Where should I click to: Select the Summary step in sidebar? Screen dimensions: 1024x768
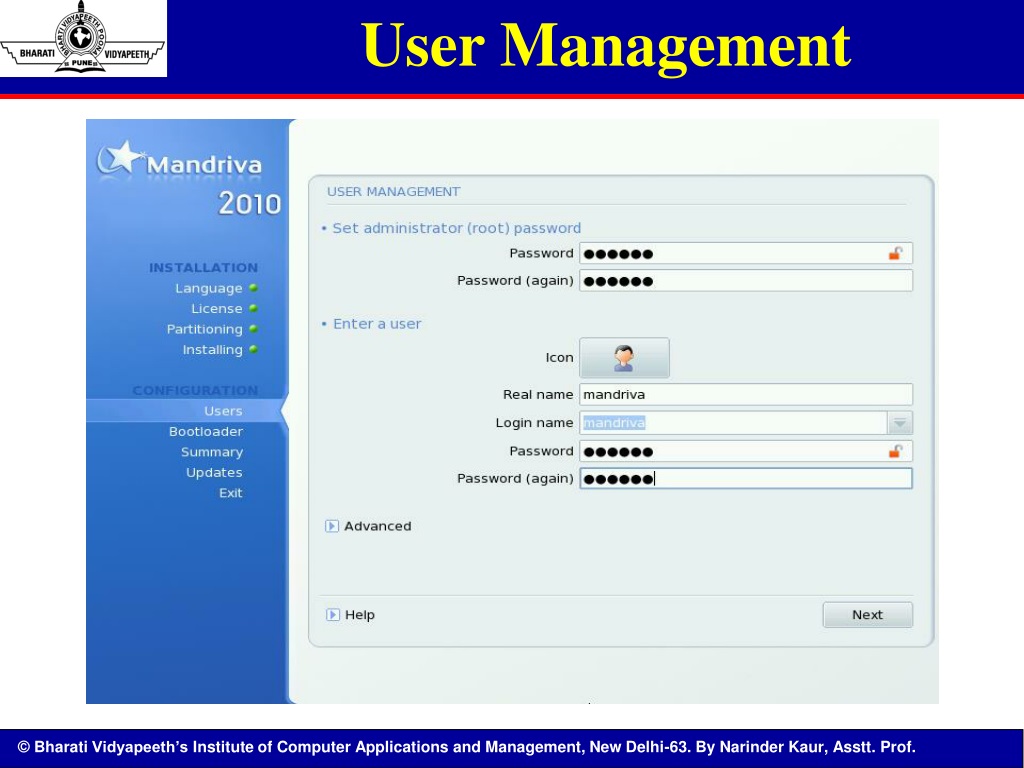coord(212,452)
